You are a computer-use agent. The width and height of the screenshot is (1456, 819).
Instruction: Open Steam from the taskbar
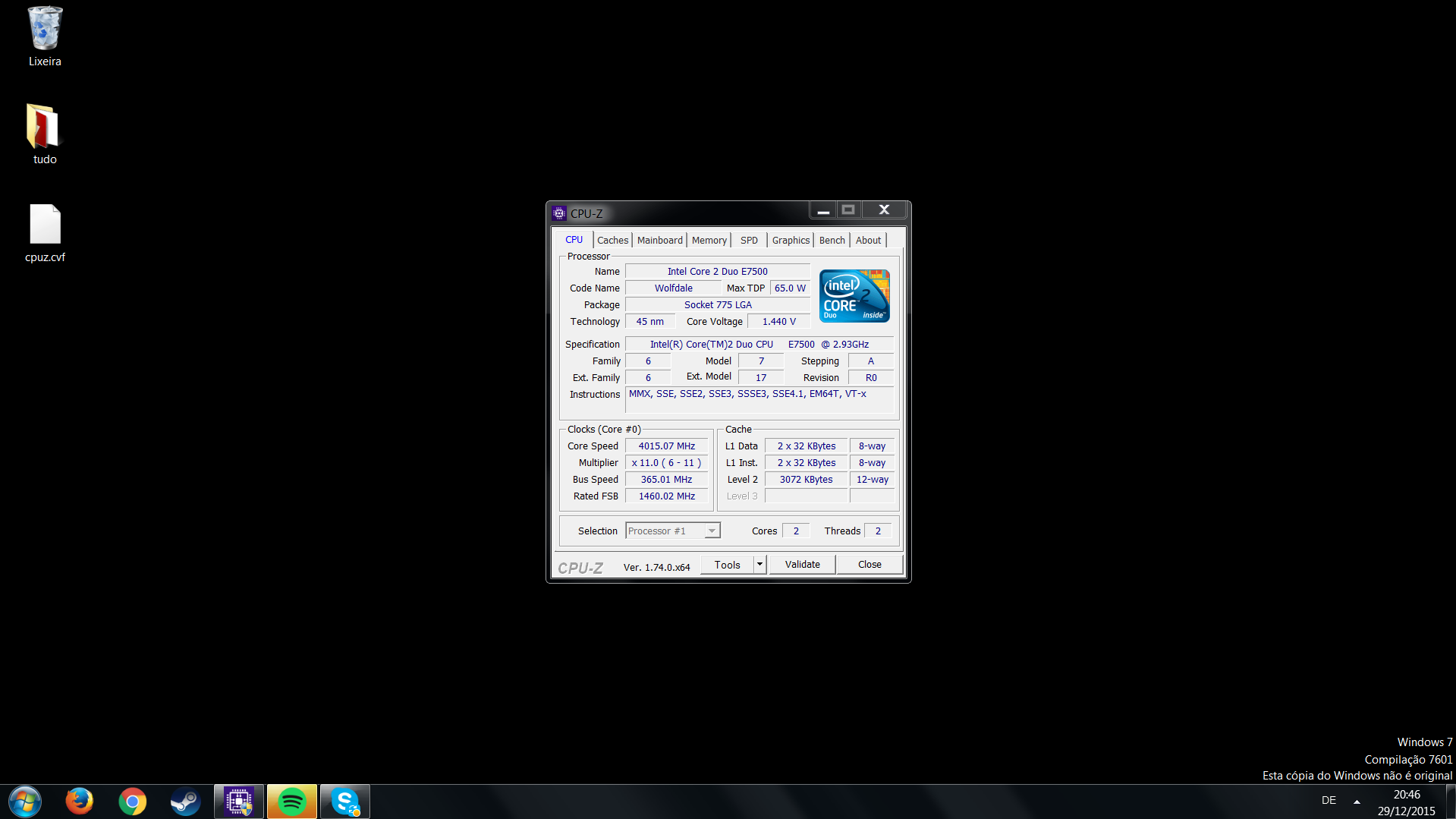[185, 802]
